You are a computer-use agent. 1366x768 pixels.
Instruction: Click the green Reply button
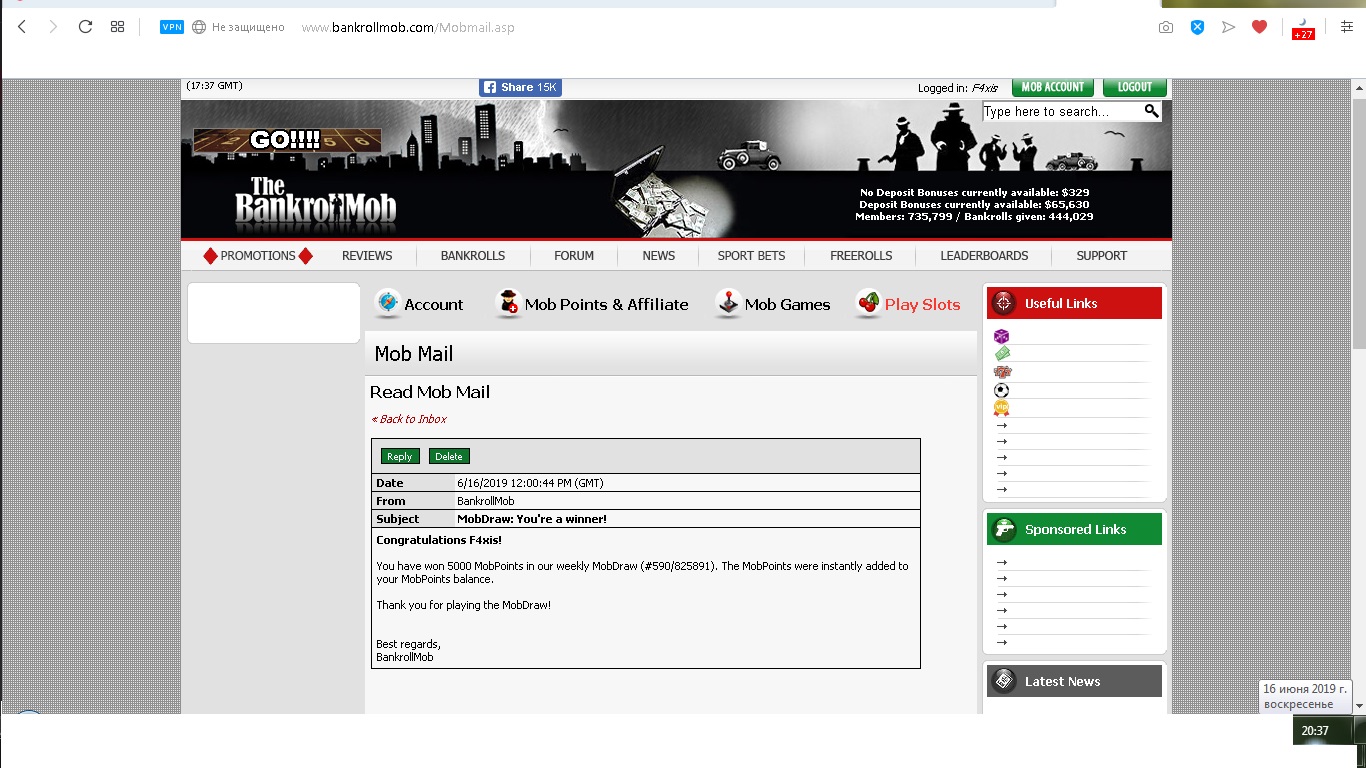tap(400, 456)
